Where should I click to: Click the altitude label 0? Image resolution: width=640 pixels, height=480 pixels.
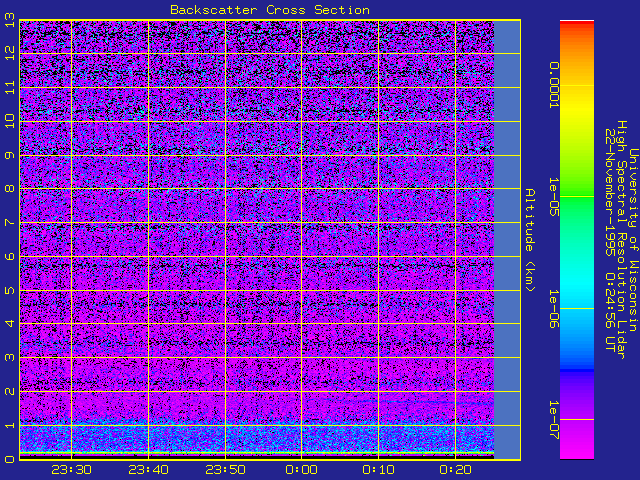pos(10,459)
